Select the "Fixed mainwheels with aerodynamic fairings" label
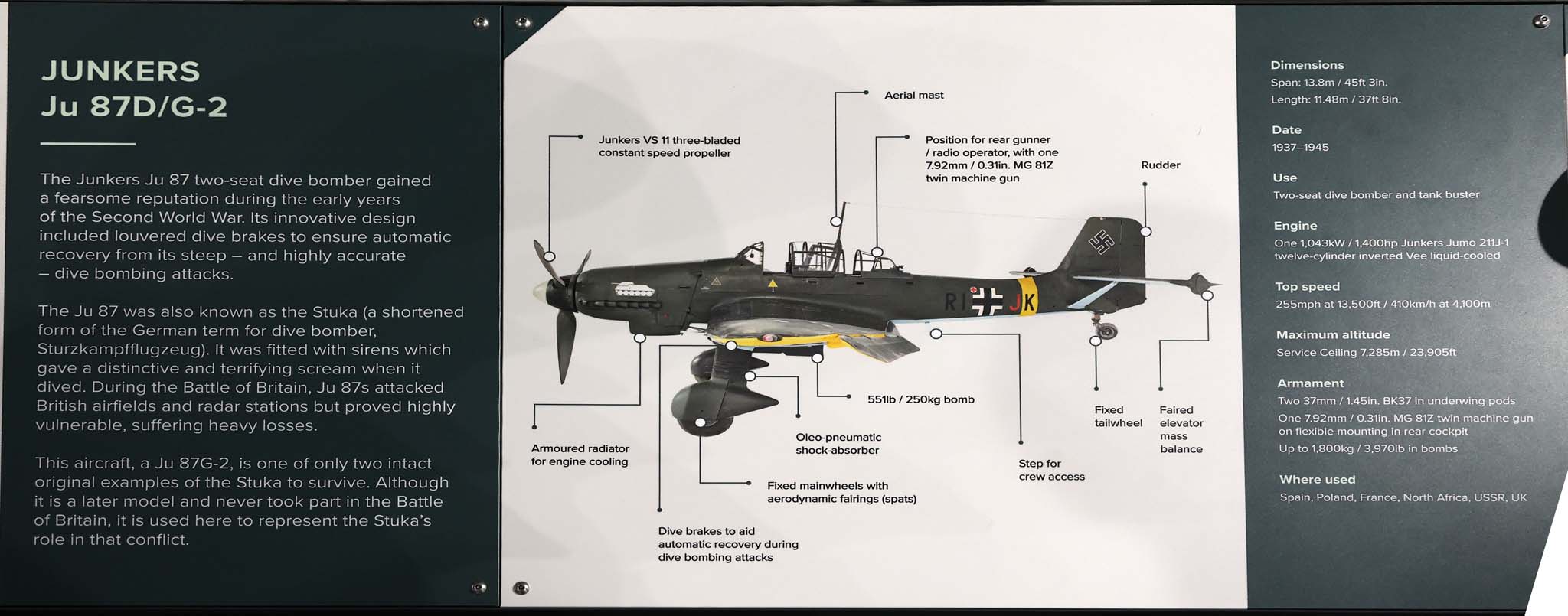 (x=841, y=492)
